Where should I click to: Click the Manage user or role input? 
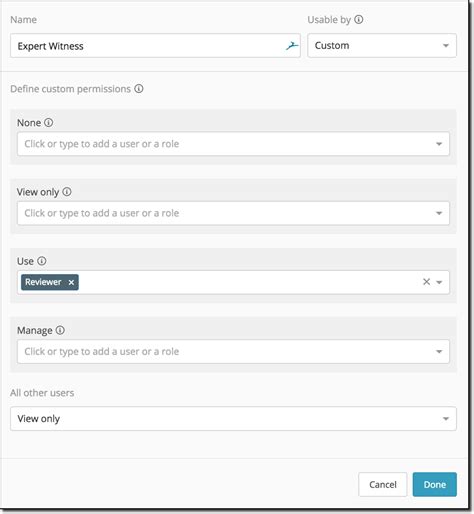pyautogui.click(x=233, y=352)
